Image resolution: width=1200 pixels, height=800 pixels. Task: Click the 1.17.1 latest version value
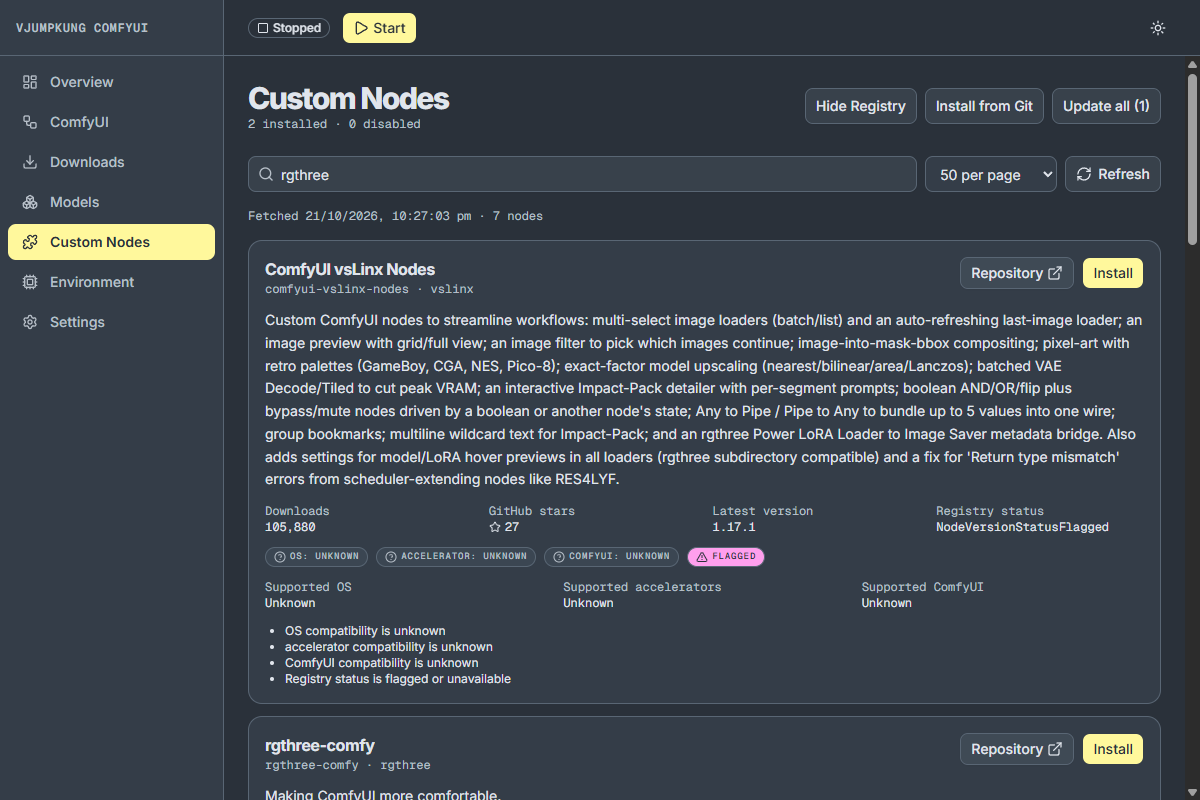click(734, 527)
